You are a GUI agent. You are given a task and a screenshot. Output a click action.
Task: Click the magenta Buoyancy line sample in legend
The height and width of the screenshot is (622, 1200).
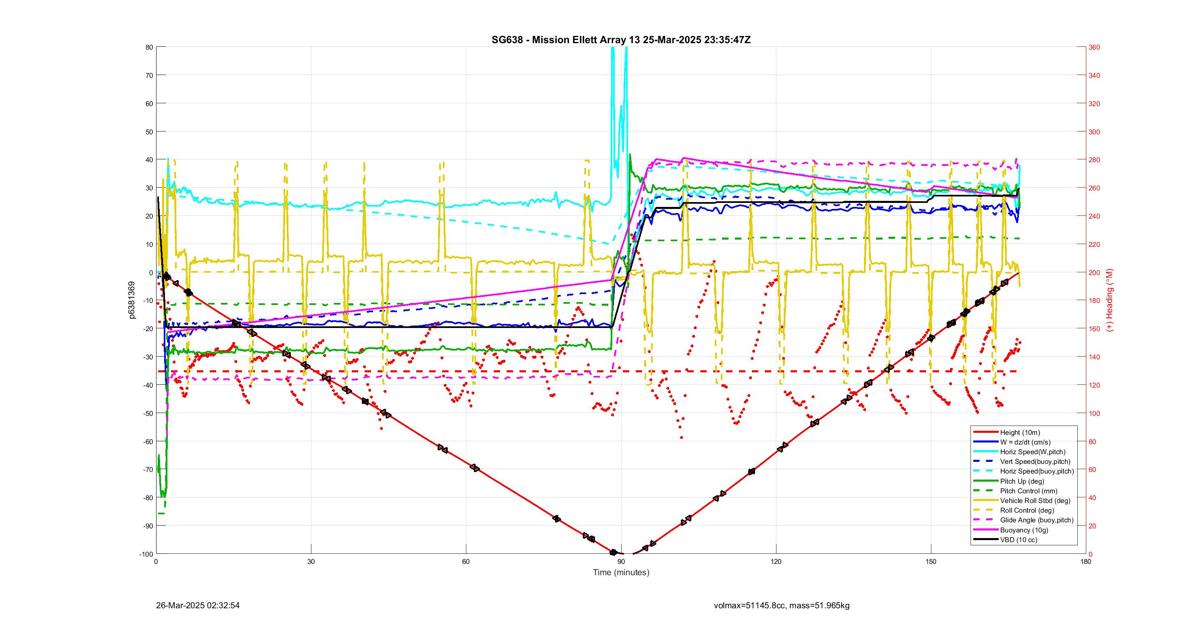coord(985,530)
